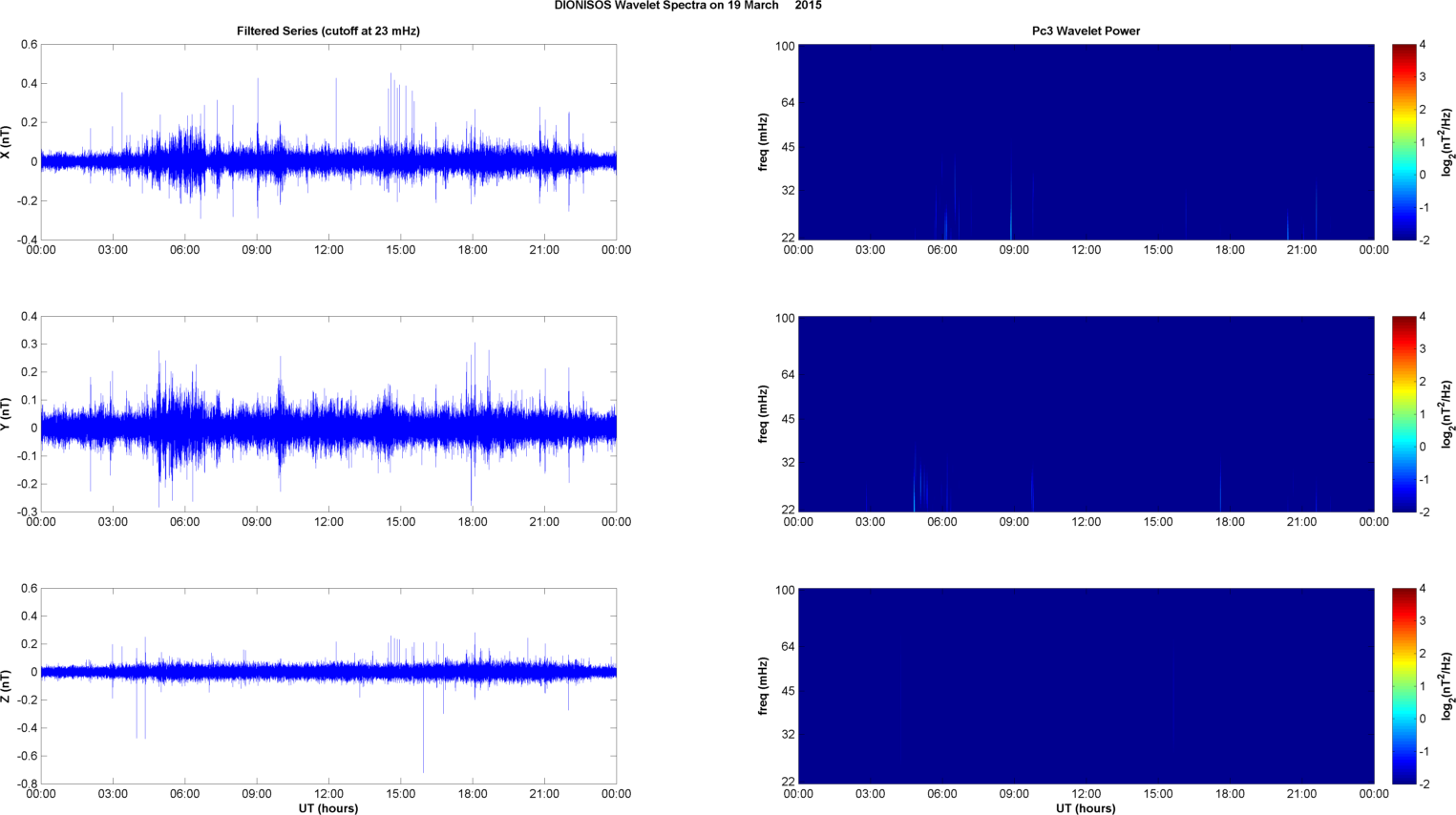The width and height of the screenshot is (1456, 815).
Task: Click log2(nT²/Hz) label of top colorbar
Action: pyautogui.click(x=1447, y=142)
